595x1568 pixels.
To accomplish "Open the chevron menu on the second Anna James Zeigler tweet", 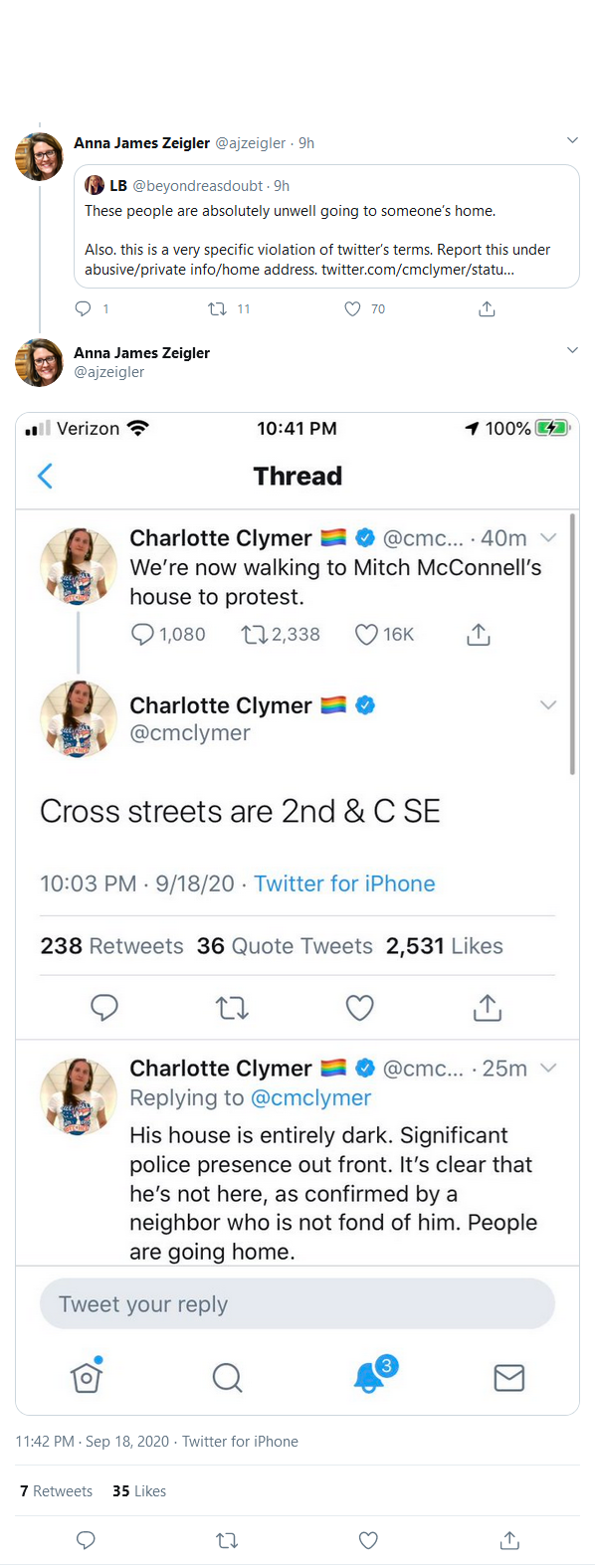I will pyautogui.click(x=572, y=350).
